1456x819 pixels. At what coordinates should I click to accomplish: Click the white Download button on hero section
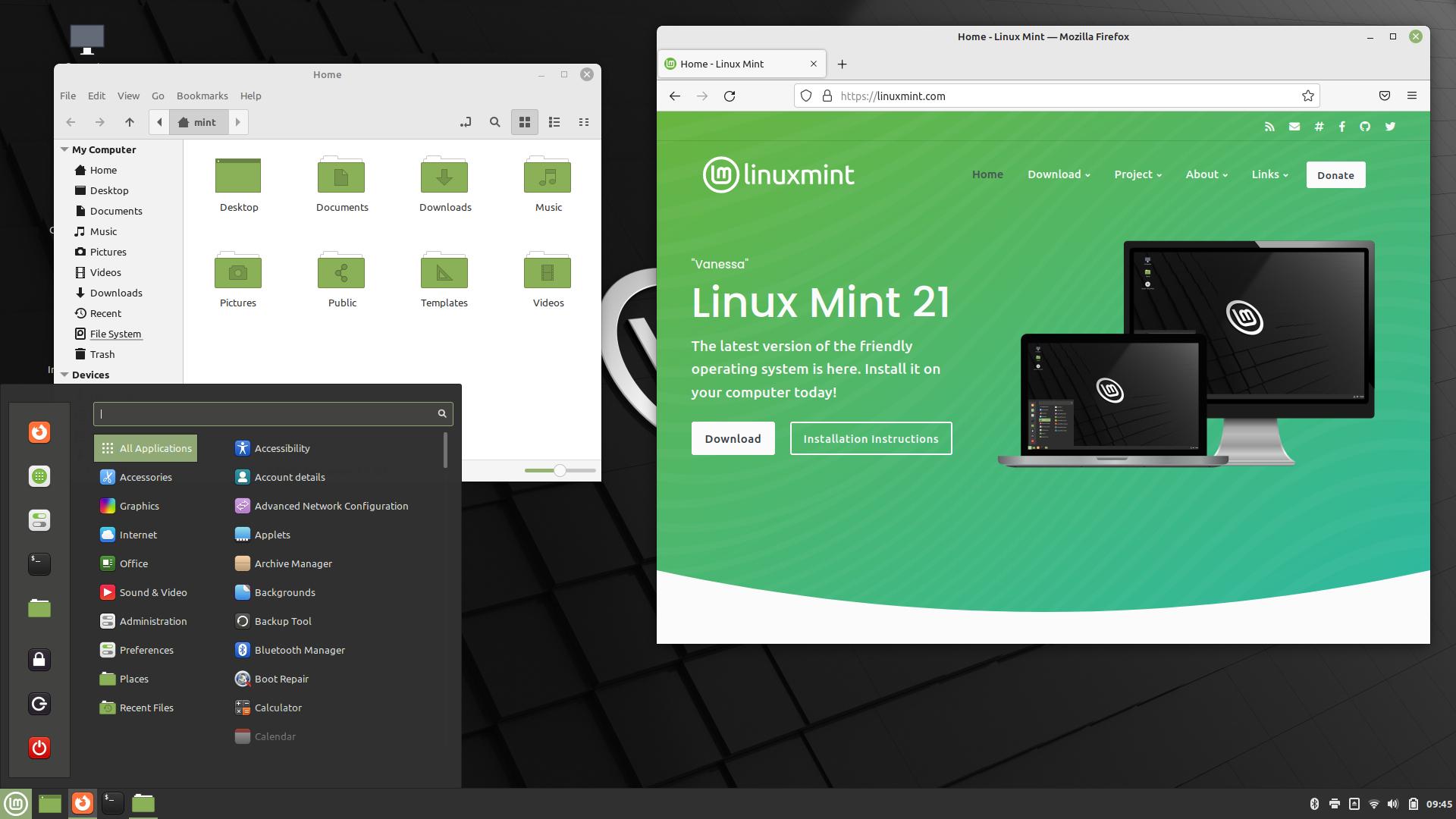point(733,438)
